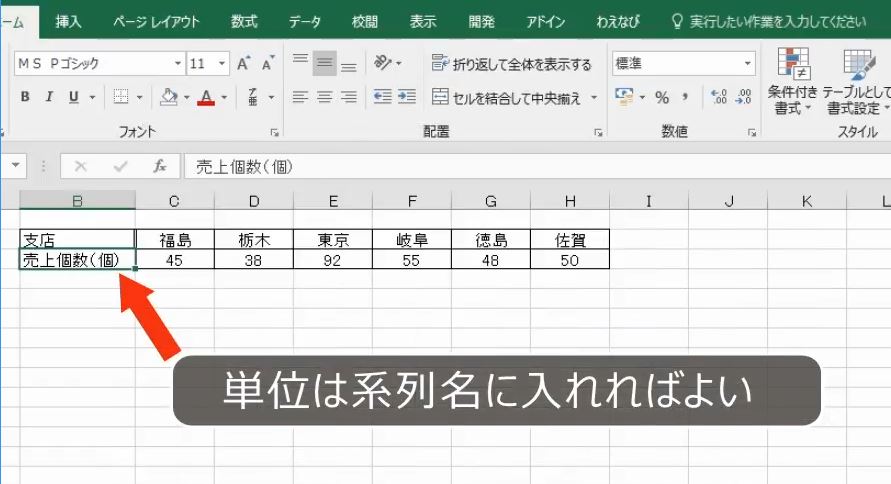Select cell containing 佐賀
891x484 pixels.
570,240
